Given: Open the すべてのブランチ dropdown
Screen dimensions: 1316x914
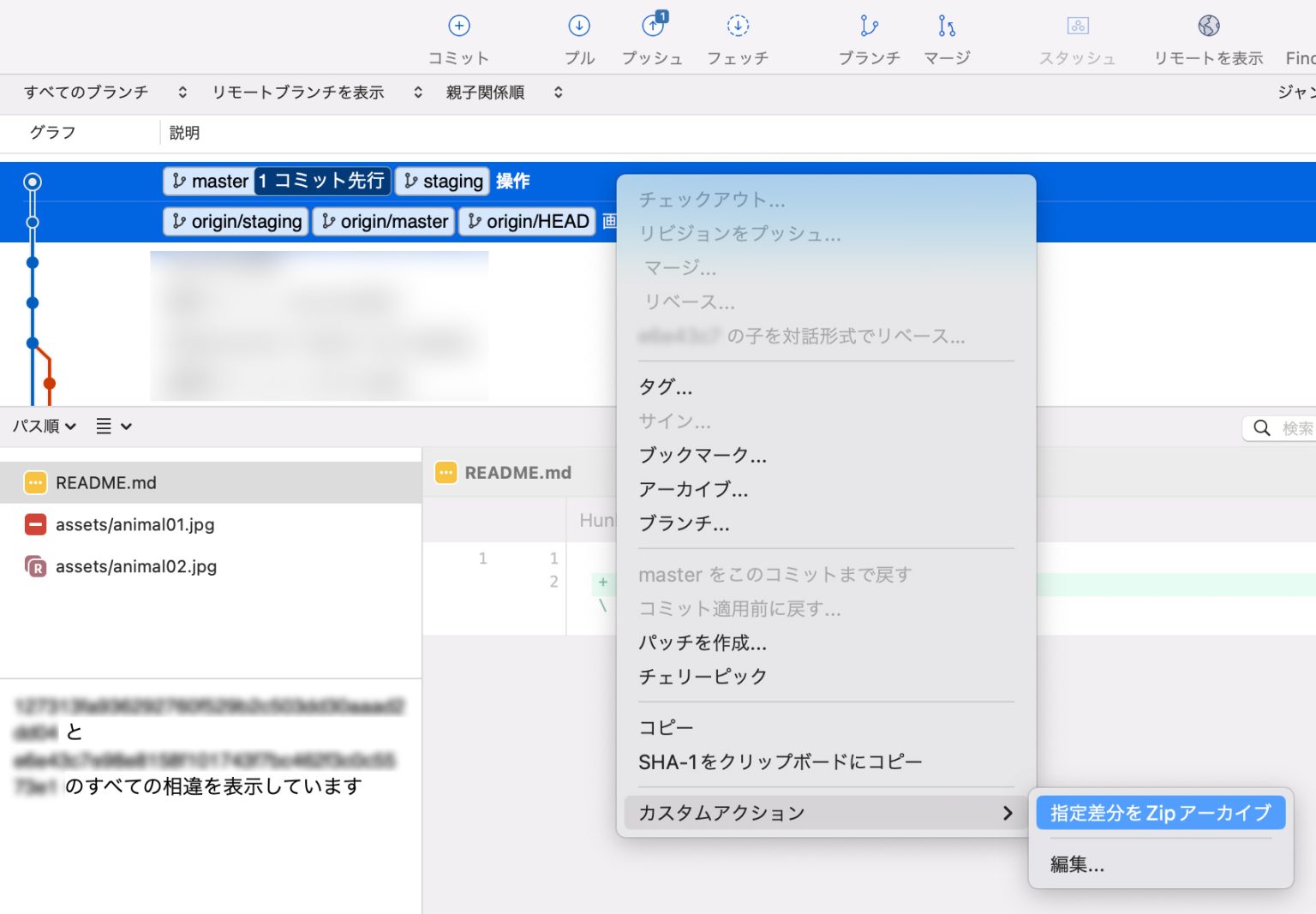Looking at the screenshot, I should tap(86, 93).
